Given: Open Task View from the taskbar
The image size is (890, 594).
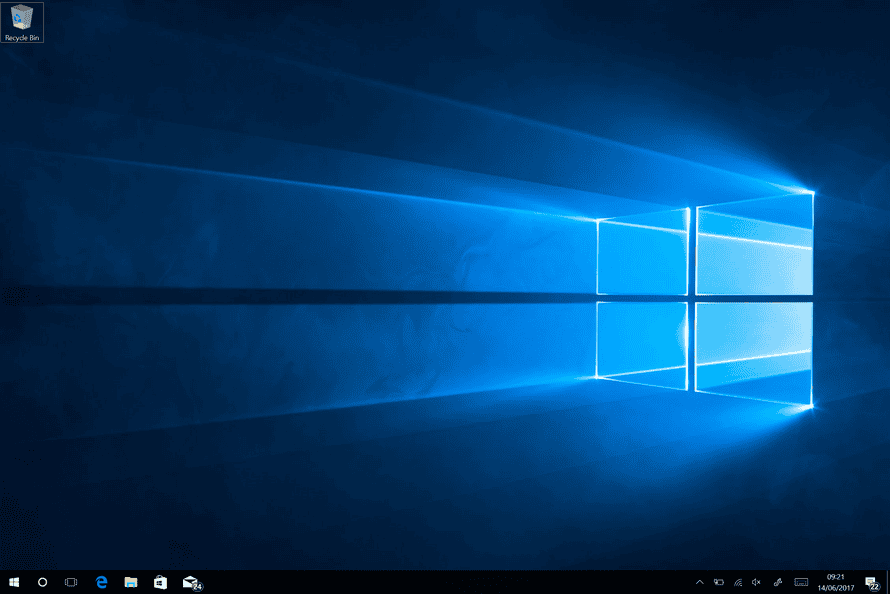Looking at the screenshot, I should pyautogui.click(x=72, y=581).
